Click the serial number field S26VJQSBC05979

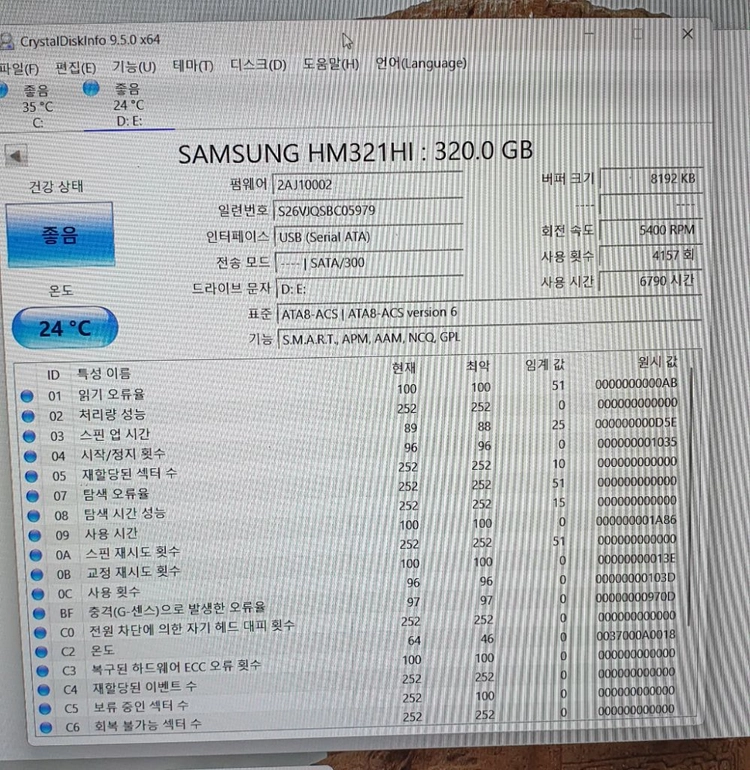(x=367, y=211)
